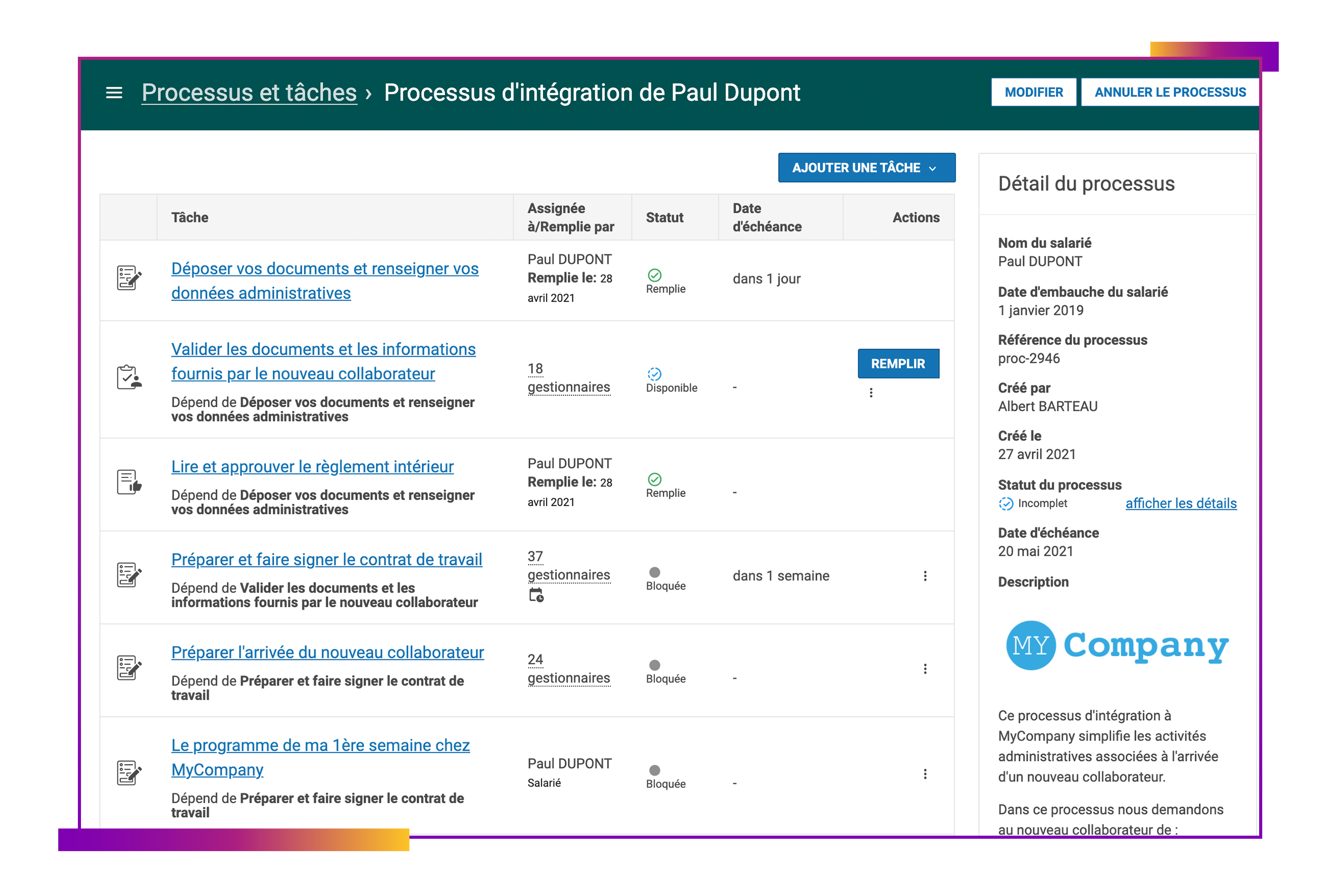Open actions menu for Préparer l'arrivée task
Viewport: 1320px width, 896px height.
925,669
